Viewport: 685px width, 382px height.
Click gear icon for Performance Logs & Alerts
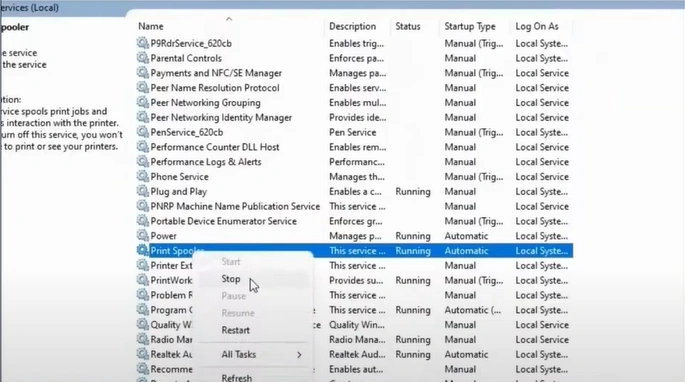(142, 162)
